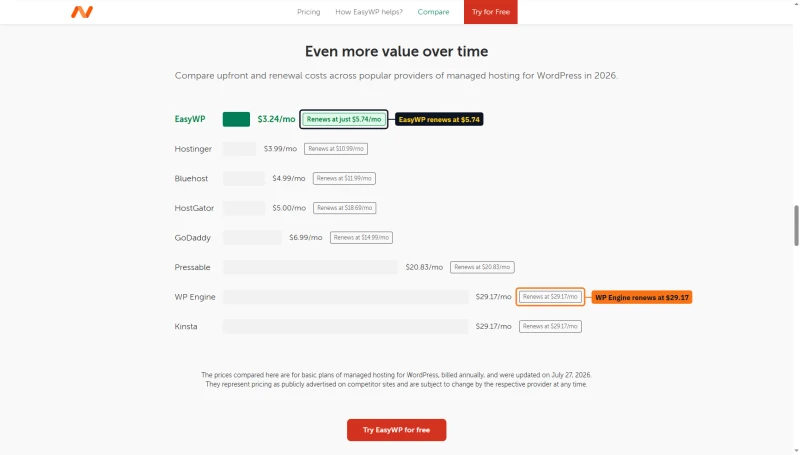800x455 pixels.
Task: Click the $6.99/mo GoDaddy price
Action: coord(306,238)
